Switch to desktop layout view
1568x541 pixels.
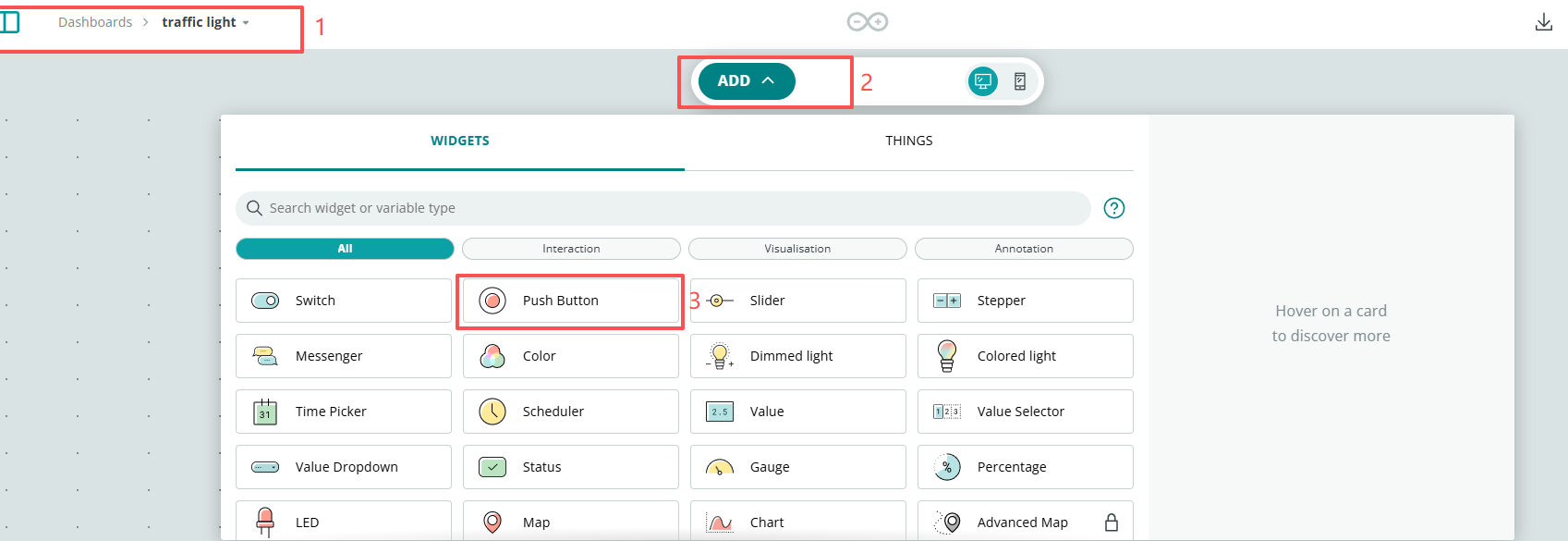(983, 81)
